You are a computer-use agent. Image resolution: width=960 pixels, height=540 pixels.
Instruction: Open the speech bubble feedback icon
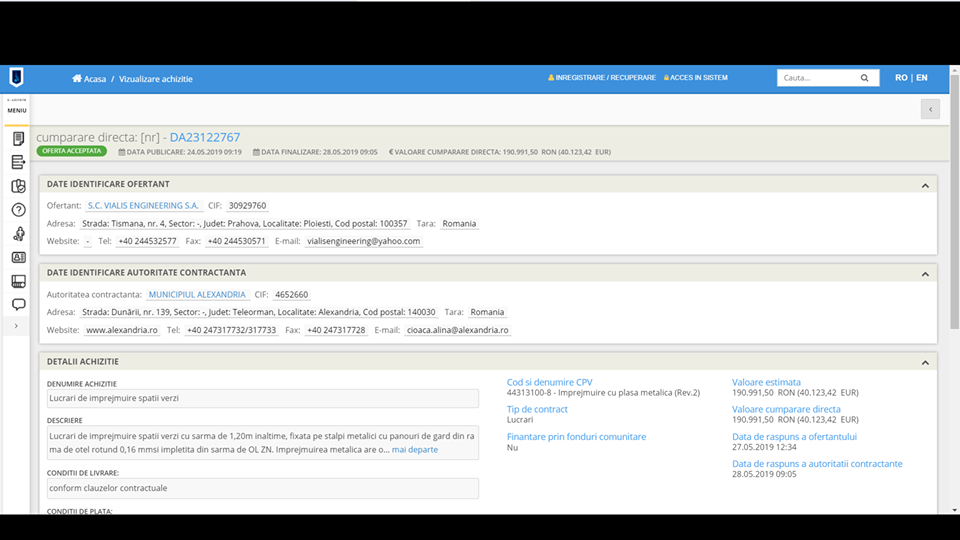click(x=18, y=304)
